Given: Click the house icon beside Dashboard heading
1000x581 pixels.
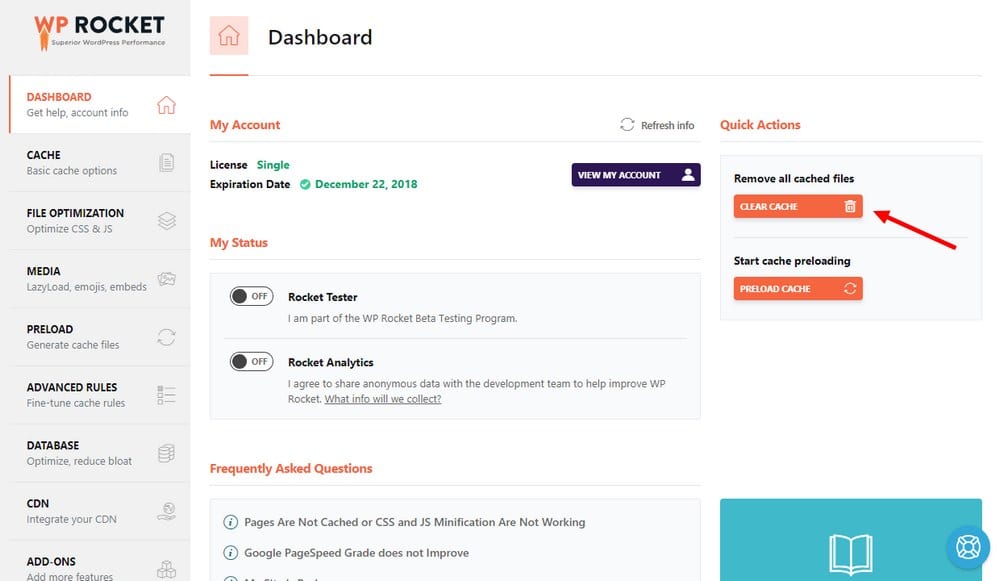Looking at the screenshot, I should point(229,36).
